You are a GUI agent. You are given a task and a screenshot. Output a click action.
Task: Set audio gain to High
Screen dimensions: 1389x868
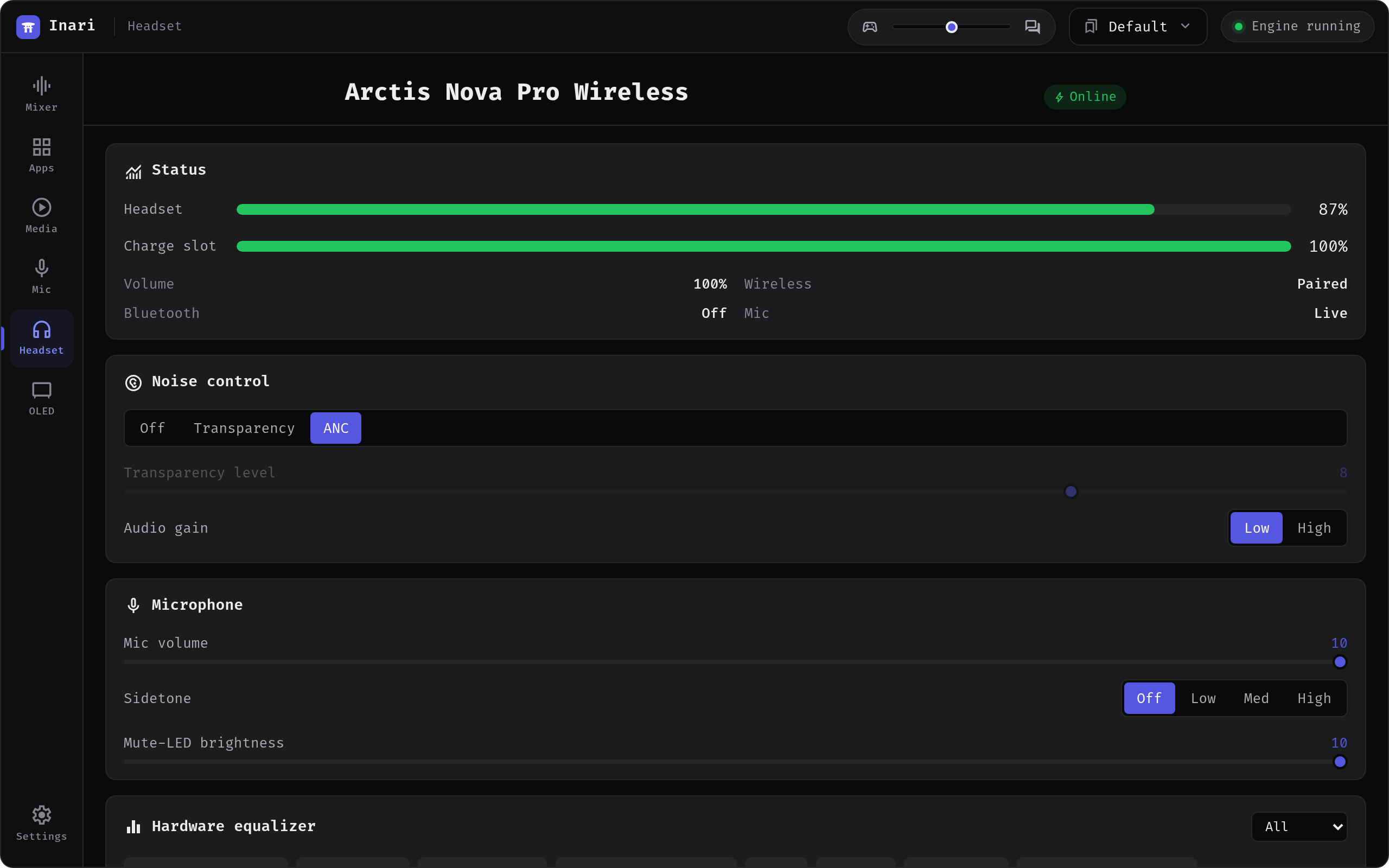1314,528
